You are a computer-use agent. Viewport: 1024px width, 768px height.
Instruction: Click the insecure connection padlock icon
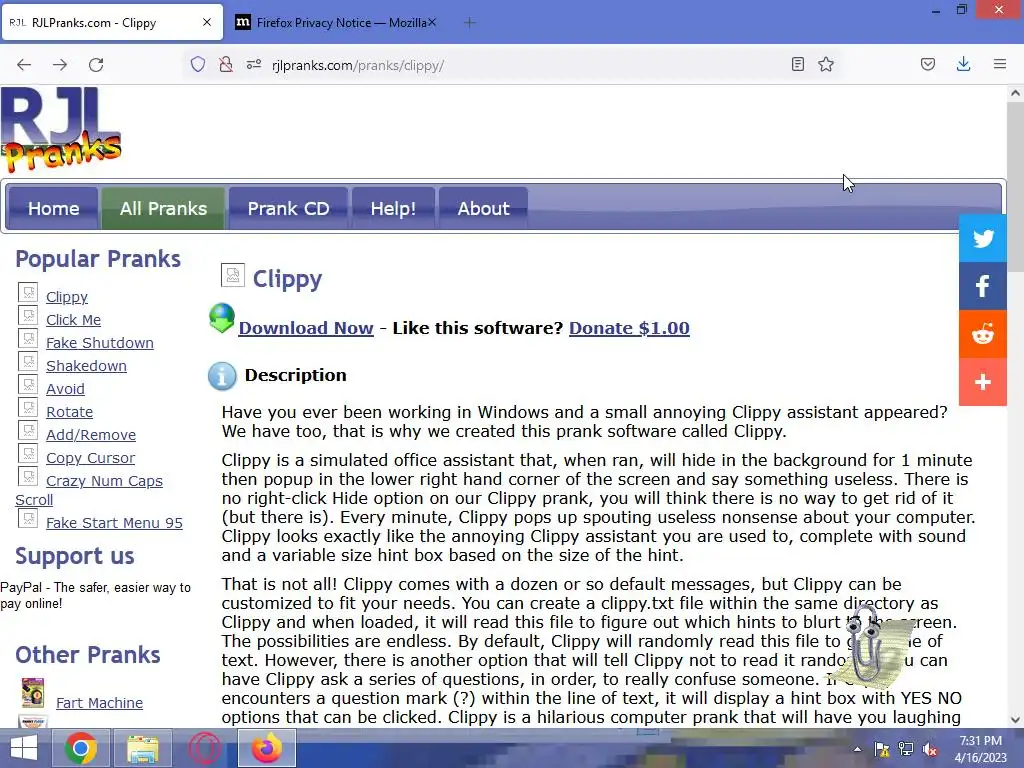pos(226,64)
